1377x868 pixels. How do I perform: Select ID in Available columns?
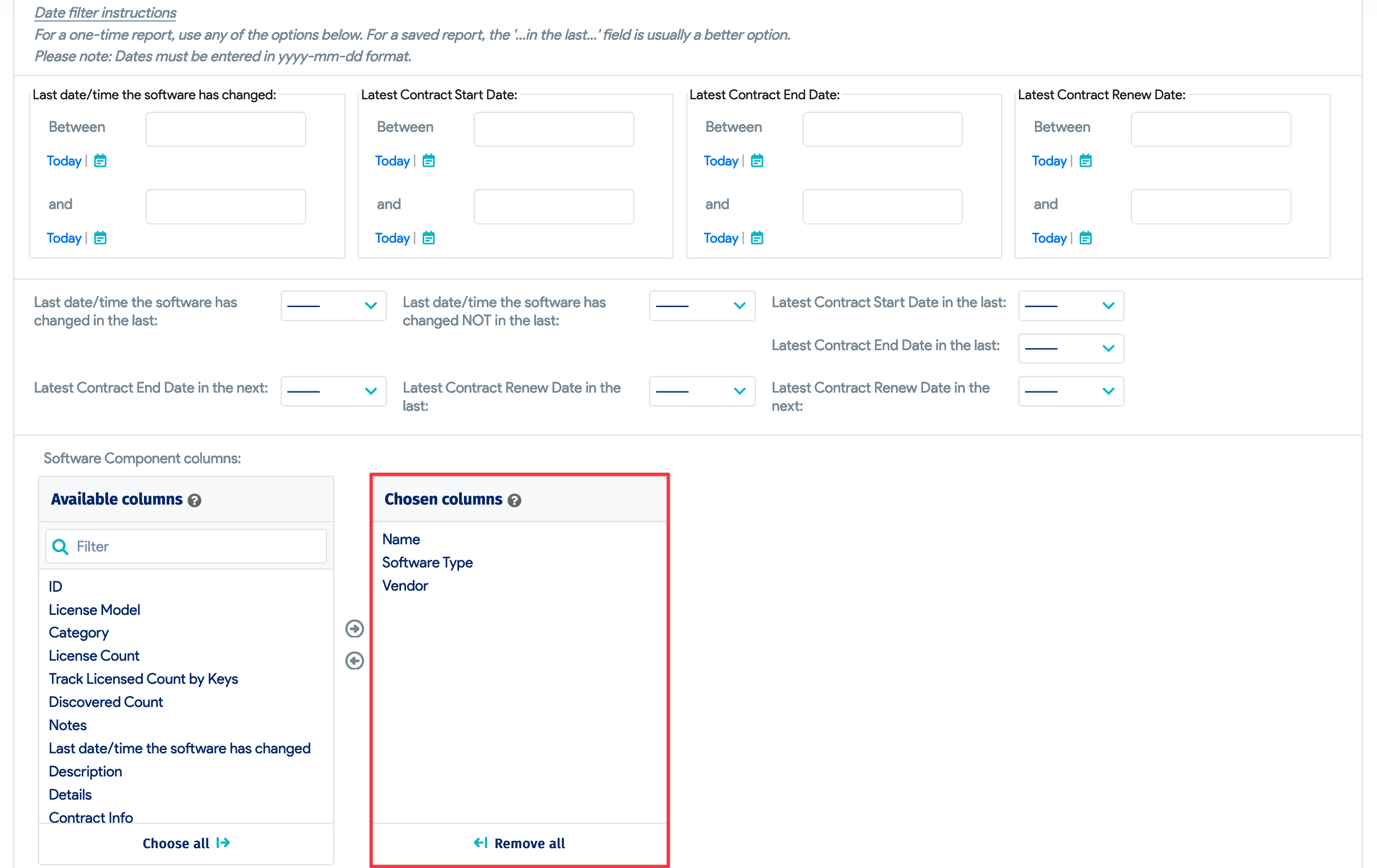click(x=56, y=587)
